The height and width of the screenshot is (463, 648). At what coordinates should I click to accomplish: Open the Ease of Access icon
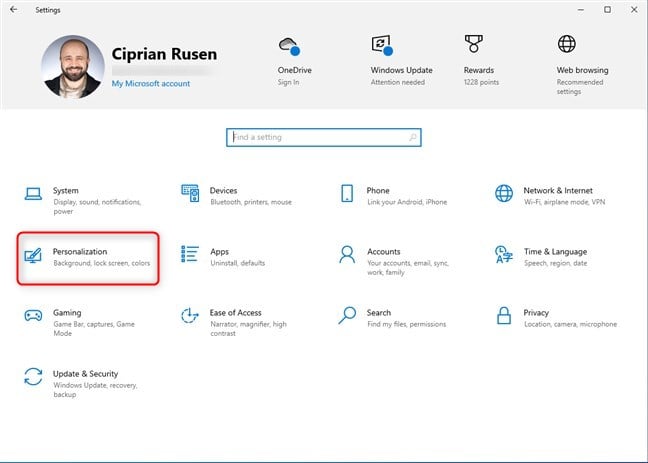190,316
